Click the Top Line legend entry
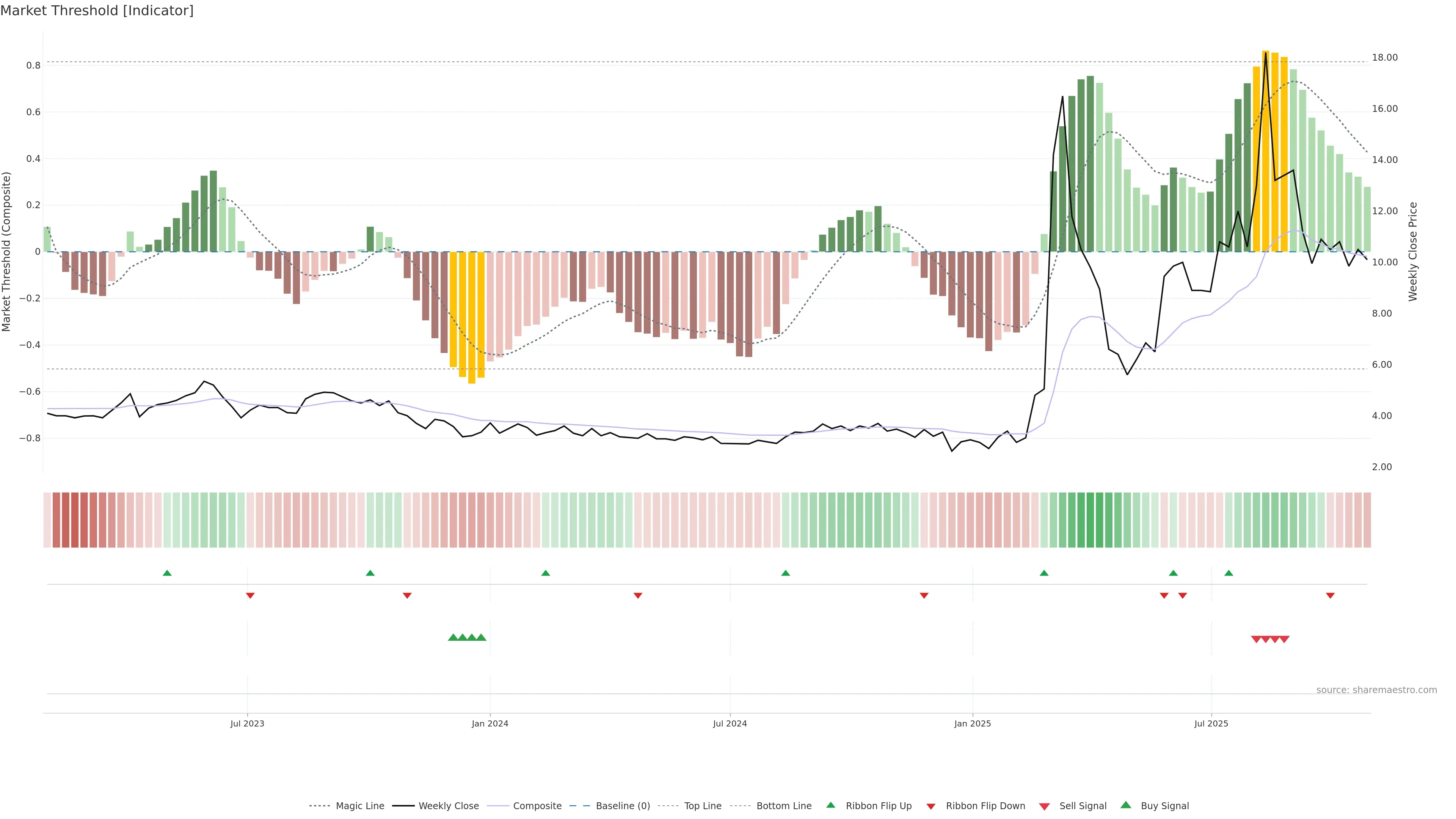This screenshot has width=1456, height=819. [703, 806]
